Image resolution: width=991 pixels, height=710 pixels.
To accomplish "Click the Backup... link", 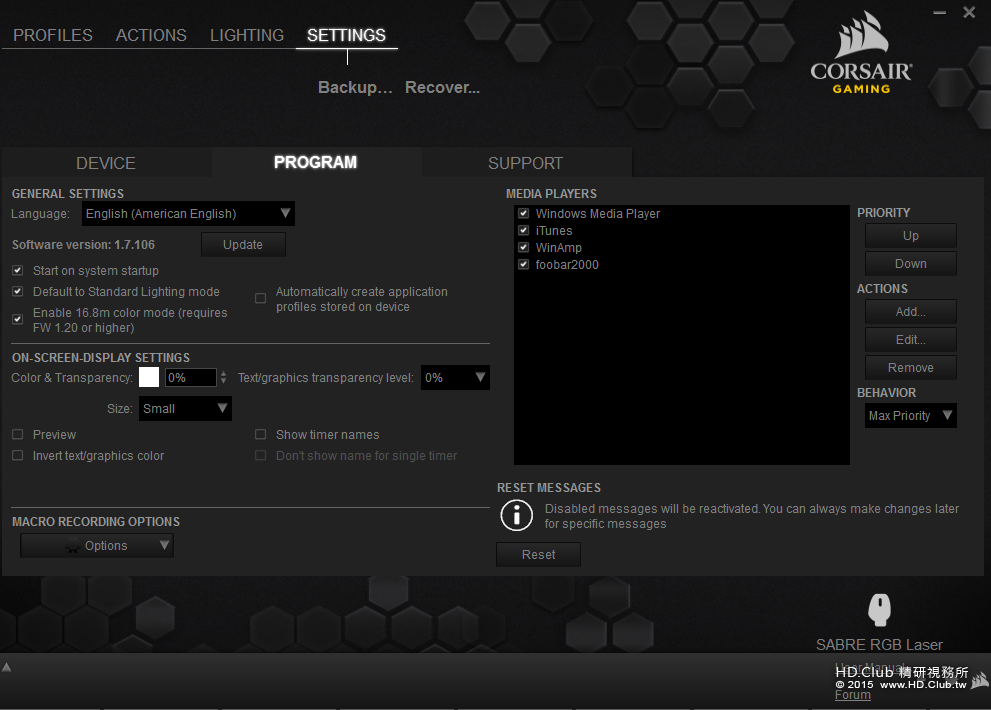I will tap(355, 87).
